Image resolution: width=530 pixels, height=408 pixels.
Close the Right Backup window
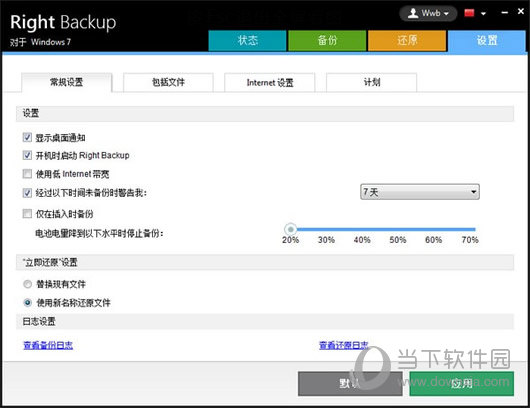point(521,11)
